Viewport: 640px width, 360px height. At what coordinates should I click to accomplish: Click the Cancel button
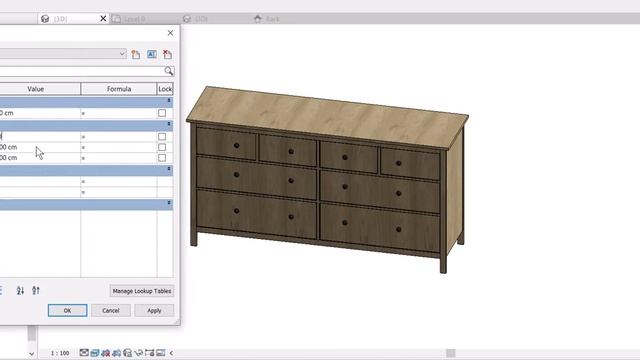[x=111, y=311]
